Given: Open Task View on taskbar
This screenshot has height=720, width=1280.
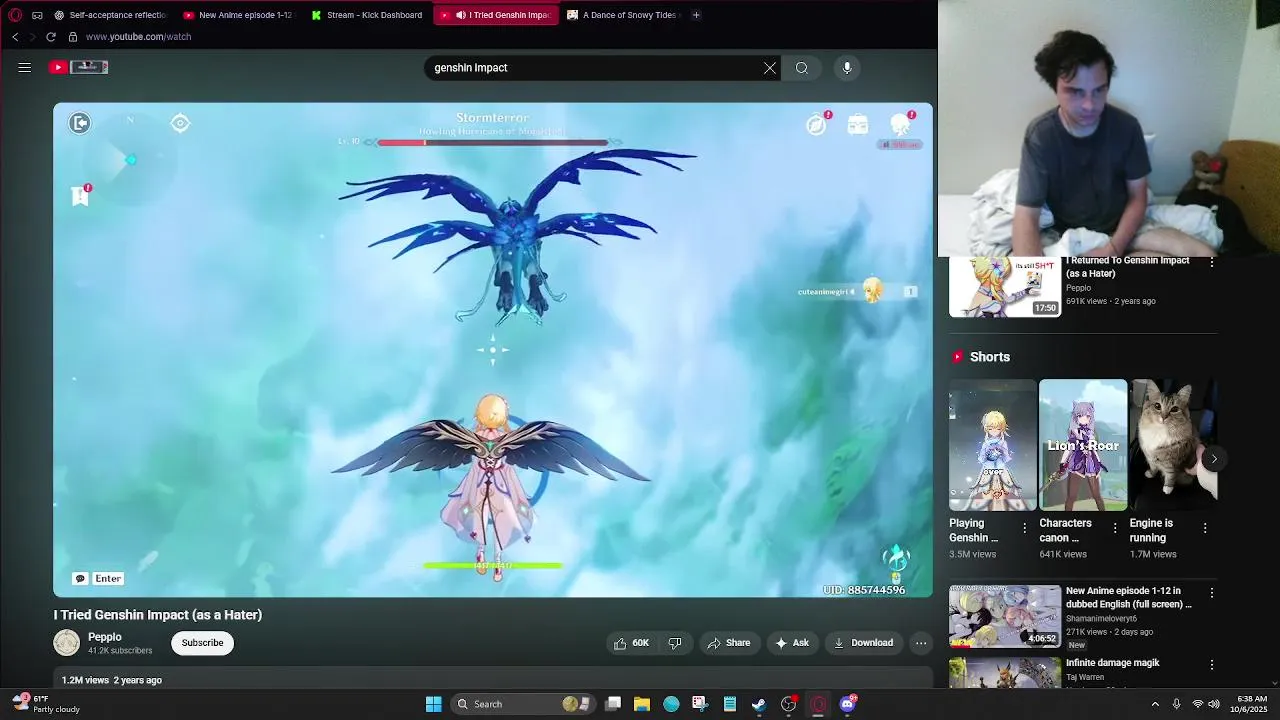Looking at the screenshot, I should click(613, 704).
